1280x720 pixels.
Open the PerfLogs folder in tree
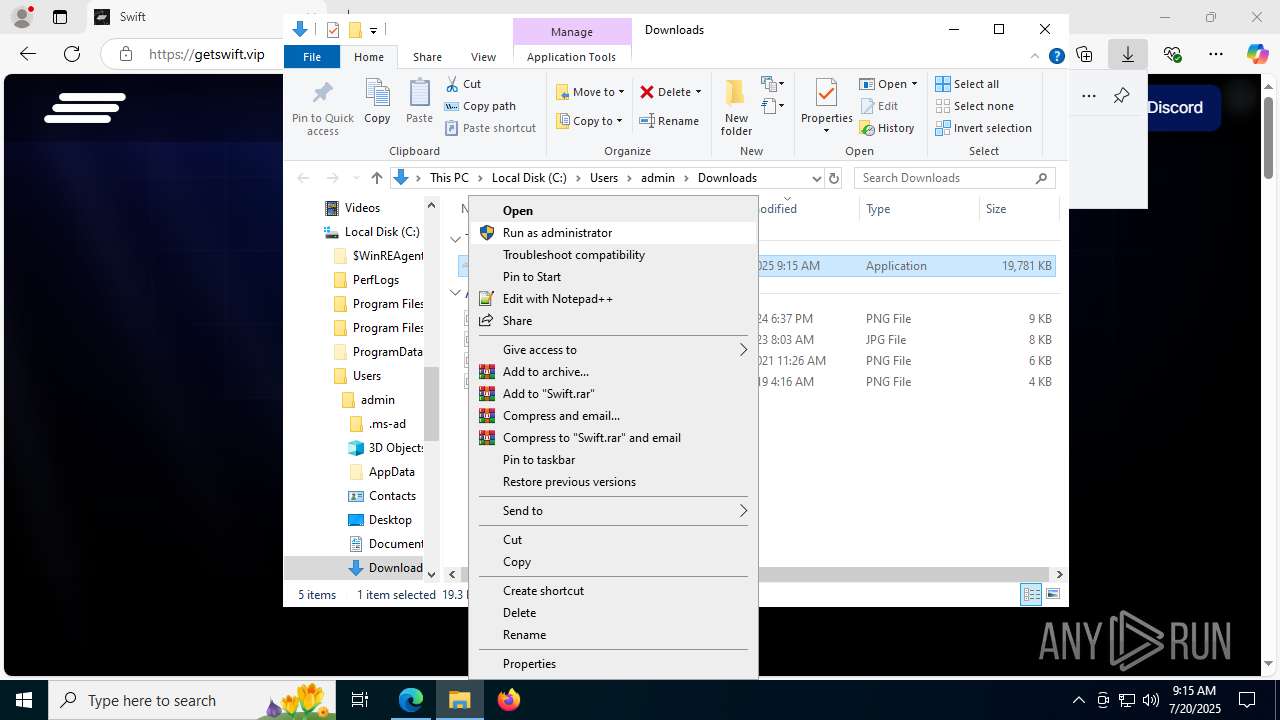[x=376, y=280]
